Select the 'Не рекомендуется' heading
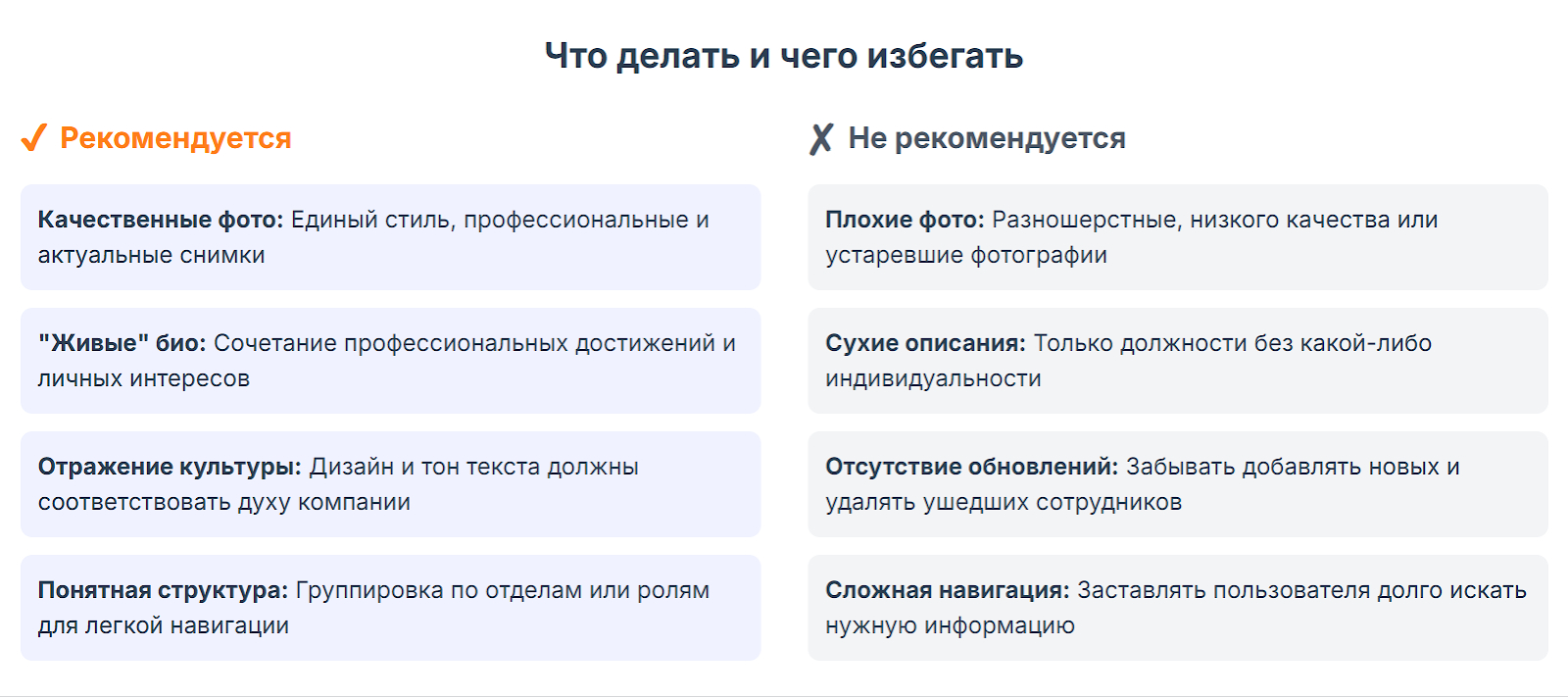Screen dimensions: 1568x697 point(986,138)
